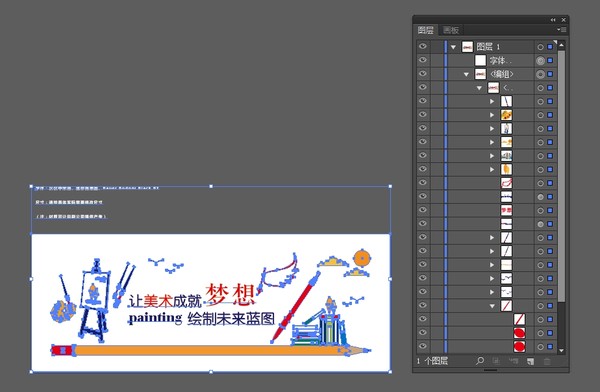
Task: Click target circle of collapsed <.. group row
Action: point(540,88)
